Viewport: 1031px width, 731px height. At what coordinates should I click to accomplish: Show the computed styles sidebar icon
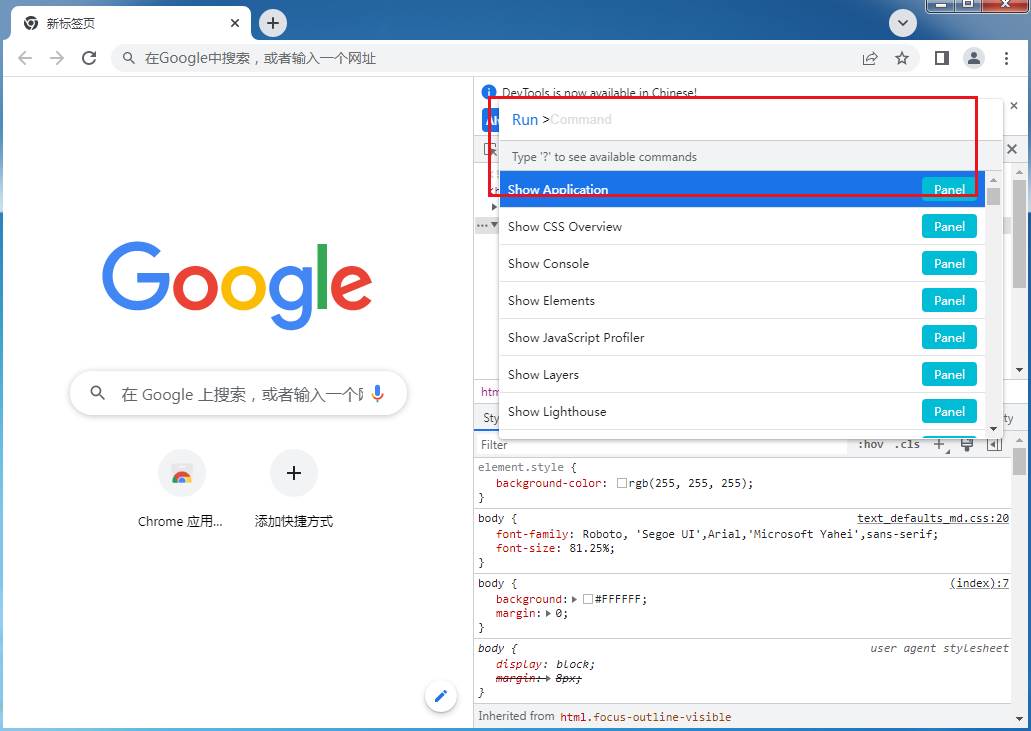(994, 445)
